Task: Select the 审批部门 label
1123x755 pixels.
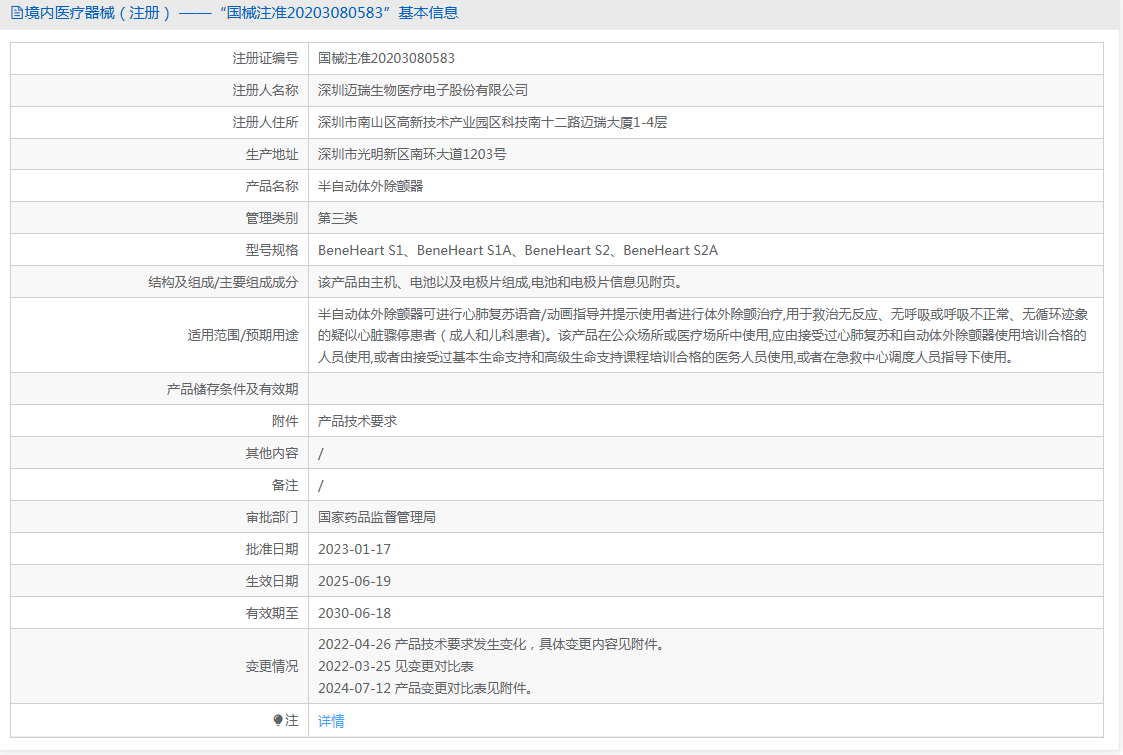Action: point(271,517)
